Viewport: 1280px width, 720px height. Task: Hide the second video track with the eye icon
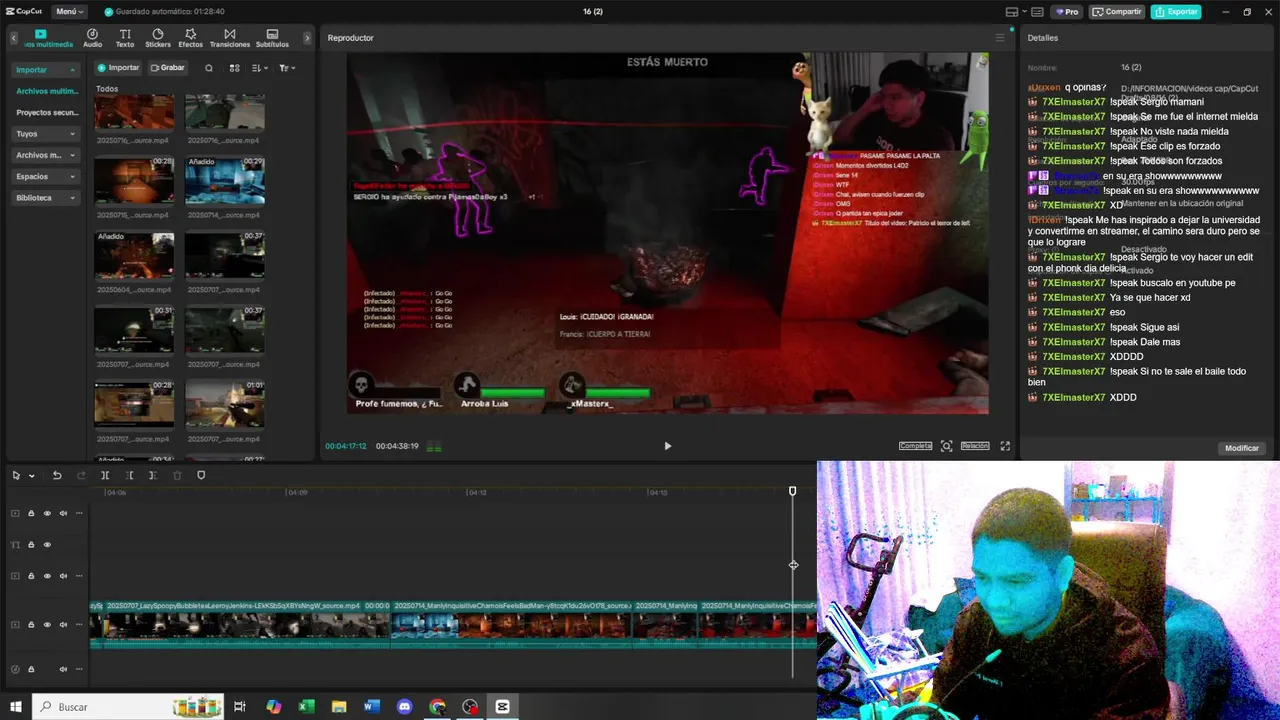tap(47, 576)
